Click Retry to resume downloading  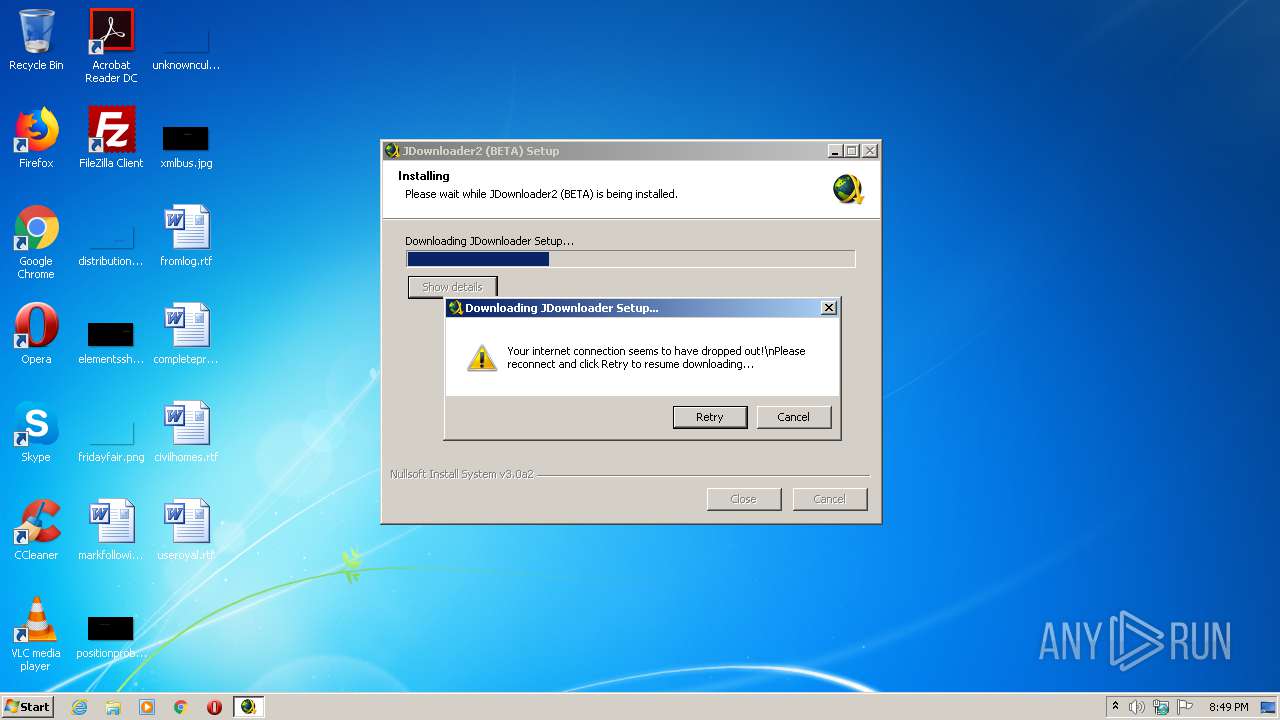pyautogui.click(x=710, y=417)
